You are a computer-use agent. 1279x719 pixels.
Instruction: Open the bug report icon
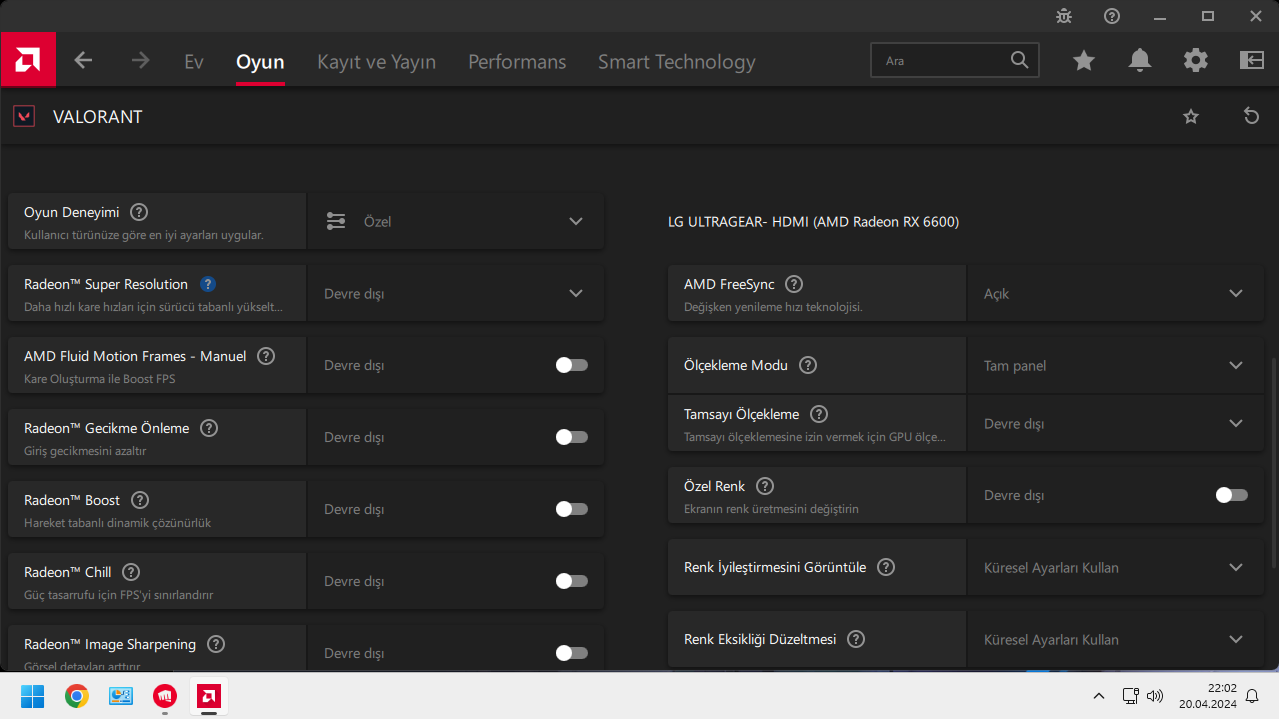(1064, 16)
